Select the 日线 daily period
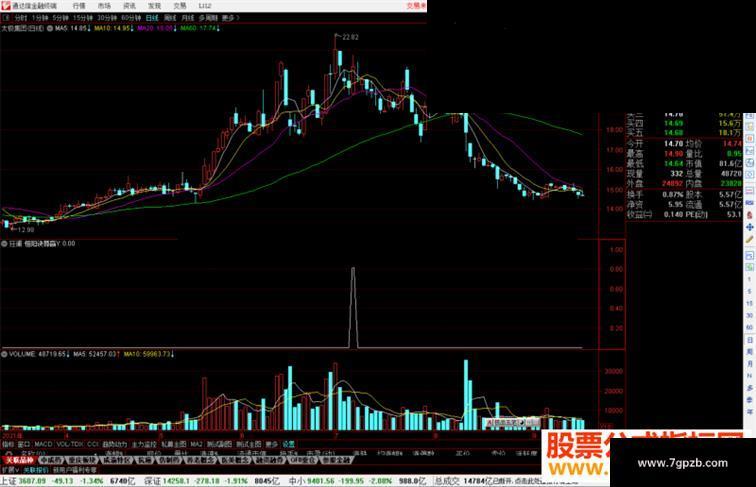This screenshot has width=756, height=487. coord(152,18)
